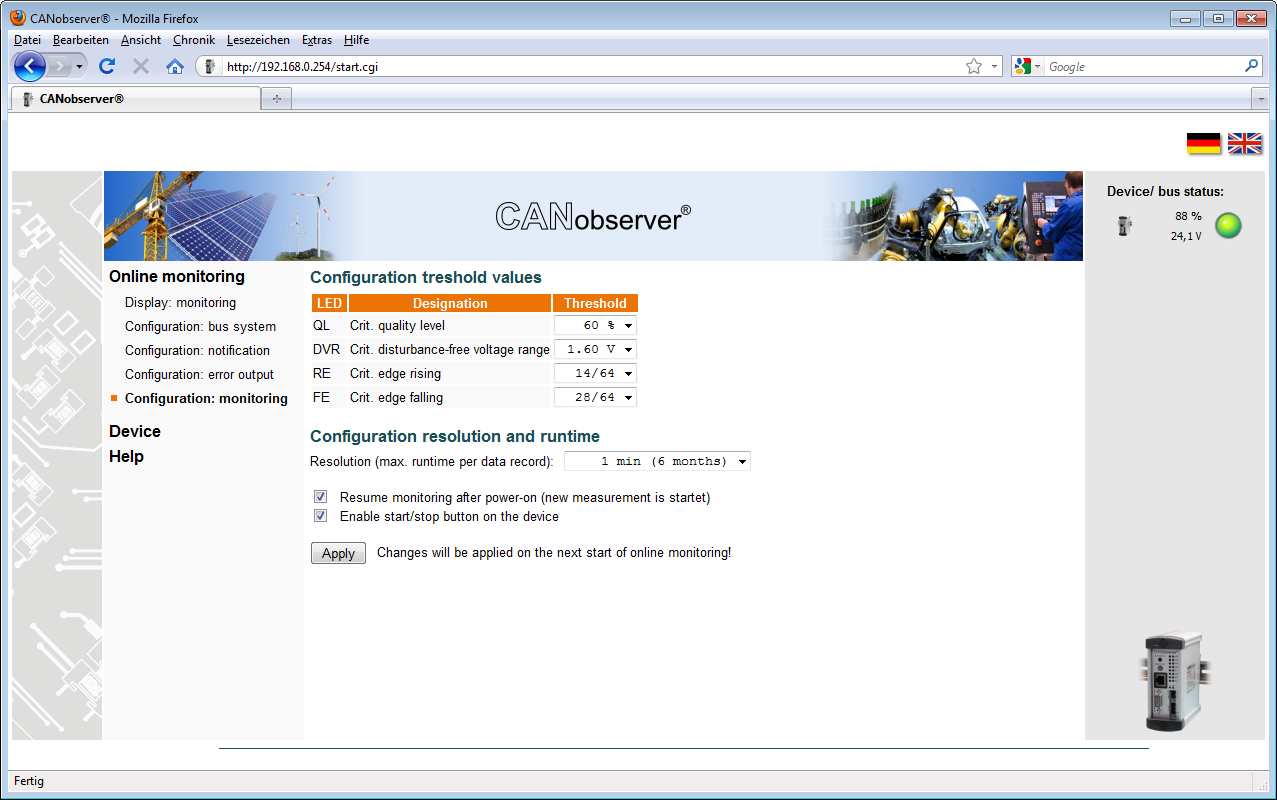Open the Chronik menu

click(194, 40)
